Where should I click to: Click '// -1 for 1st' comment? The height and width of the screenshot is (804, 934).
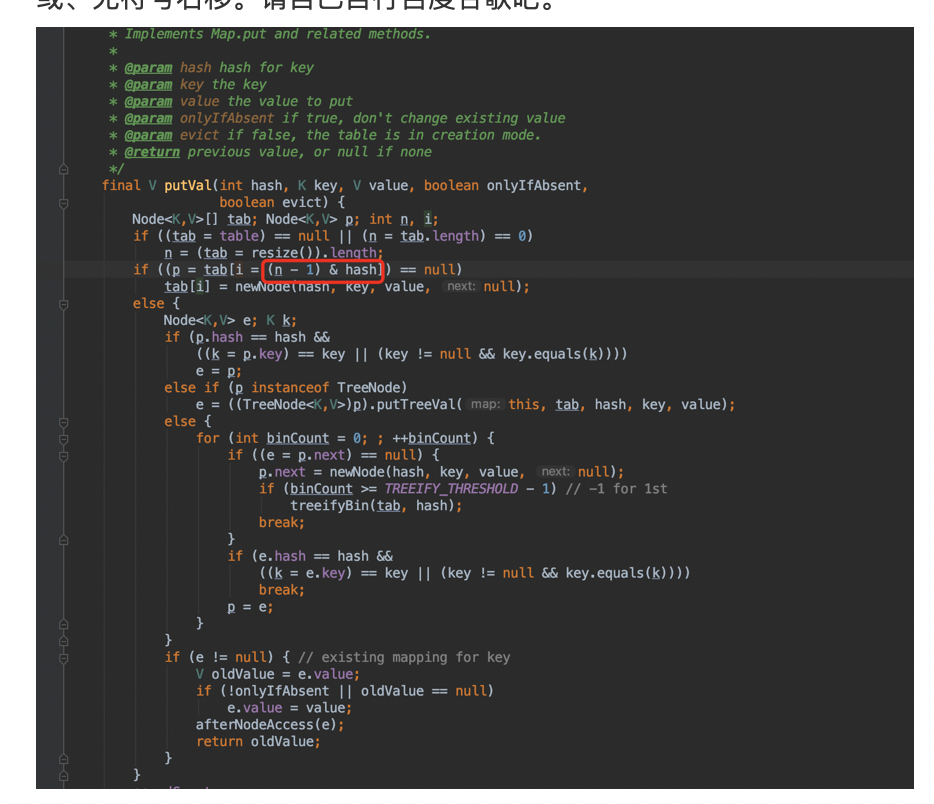617,489
